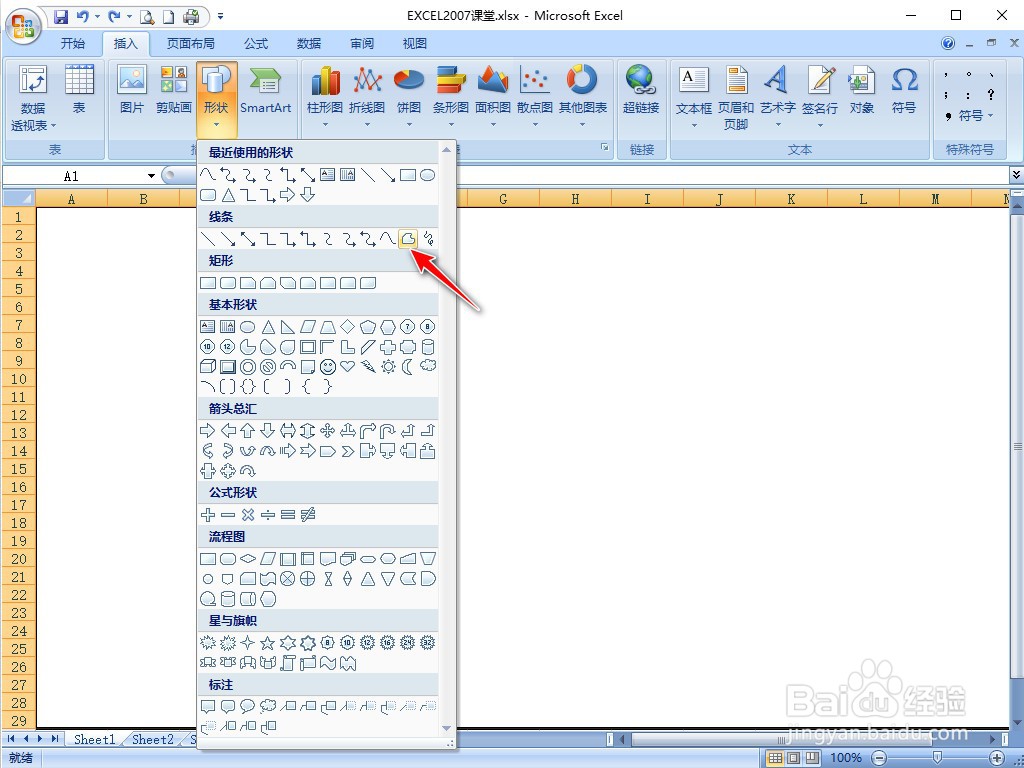Image resolution: width=1024 pixels, height=768 pixels.
Task: Click the zoom out minus button
Action: click(880, 758)
